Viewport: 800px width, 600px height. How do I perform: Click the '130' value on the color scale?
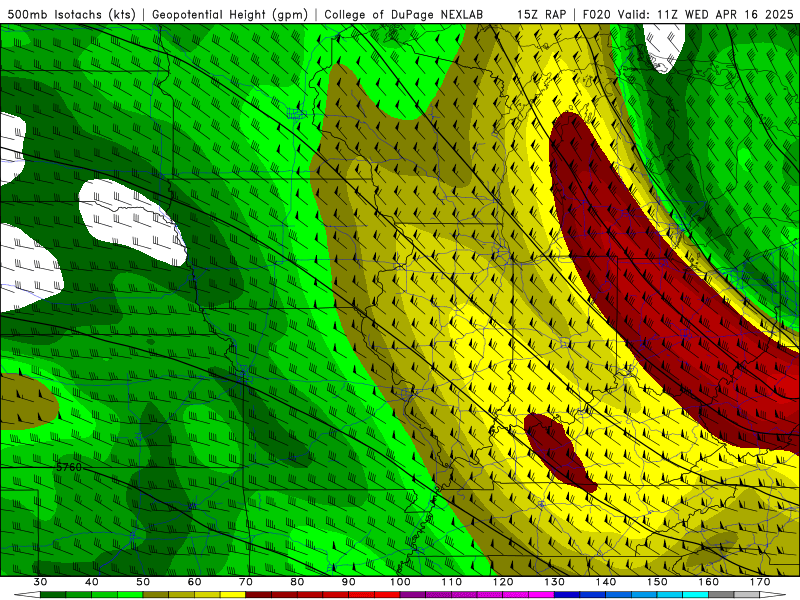tap(554, 582)
